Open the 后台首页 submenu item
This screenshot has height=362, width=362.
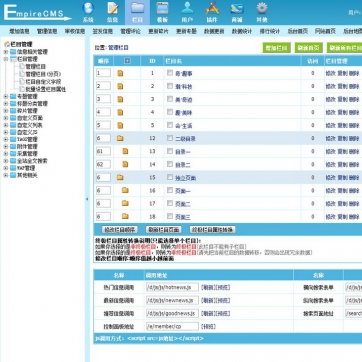[297, 31]
